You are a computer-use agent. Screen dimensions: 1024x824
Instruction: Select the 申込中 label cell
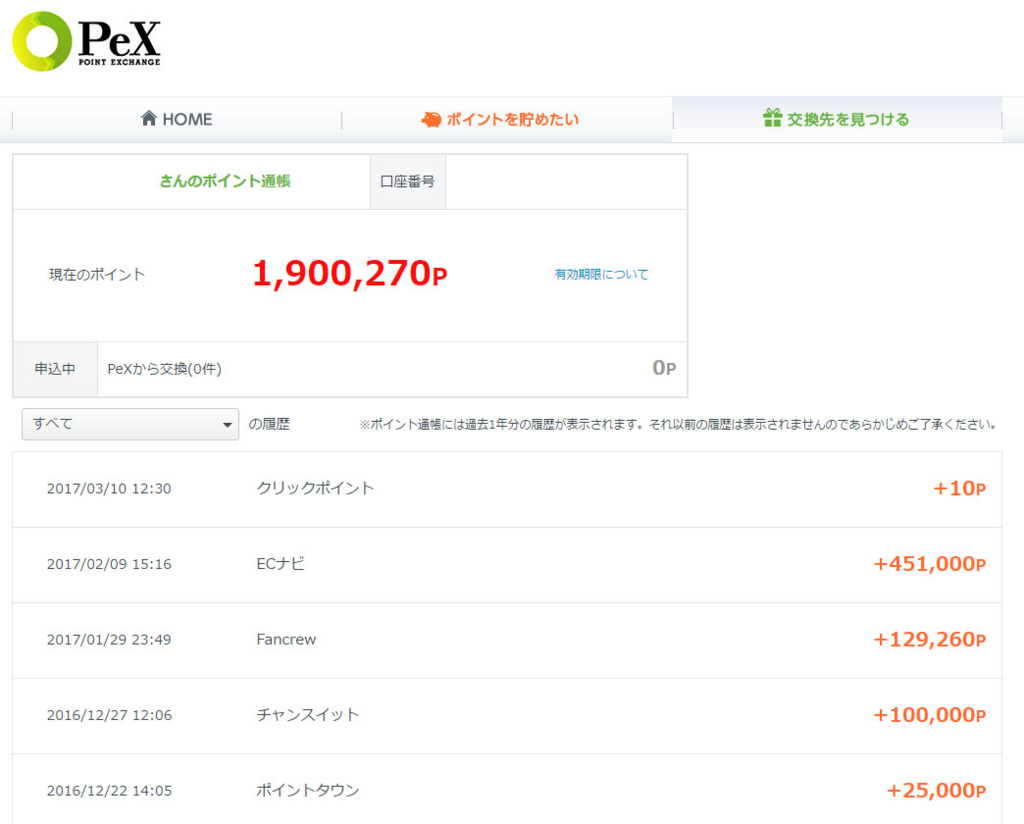[x=55, y=369]
